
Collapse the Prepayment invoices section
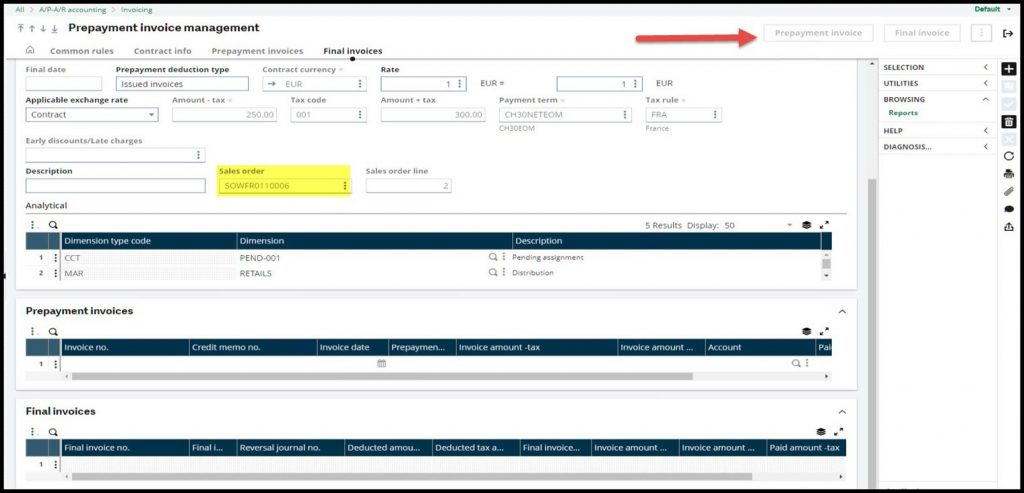(842, 311)
